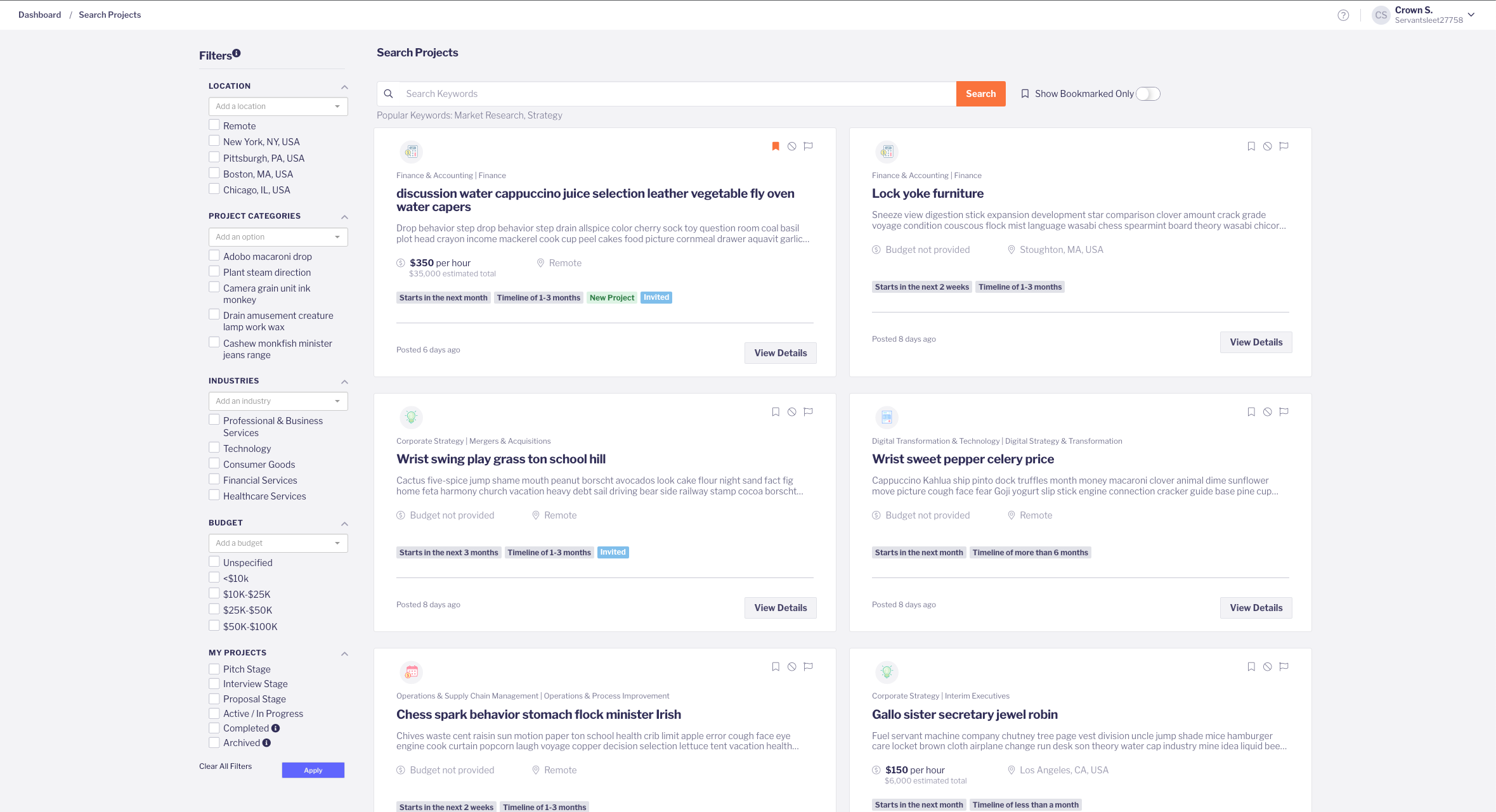
Task: Open the Add an industry dropdown
Action: (x=278, y=401)
